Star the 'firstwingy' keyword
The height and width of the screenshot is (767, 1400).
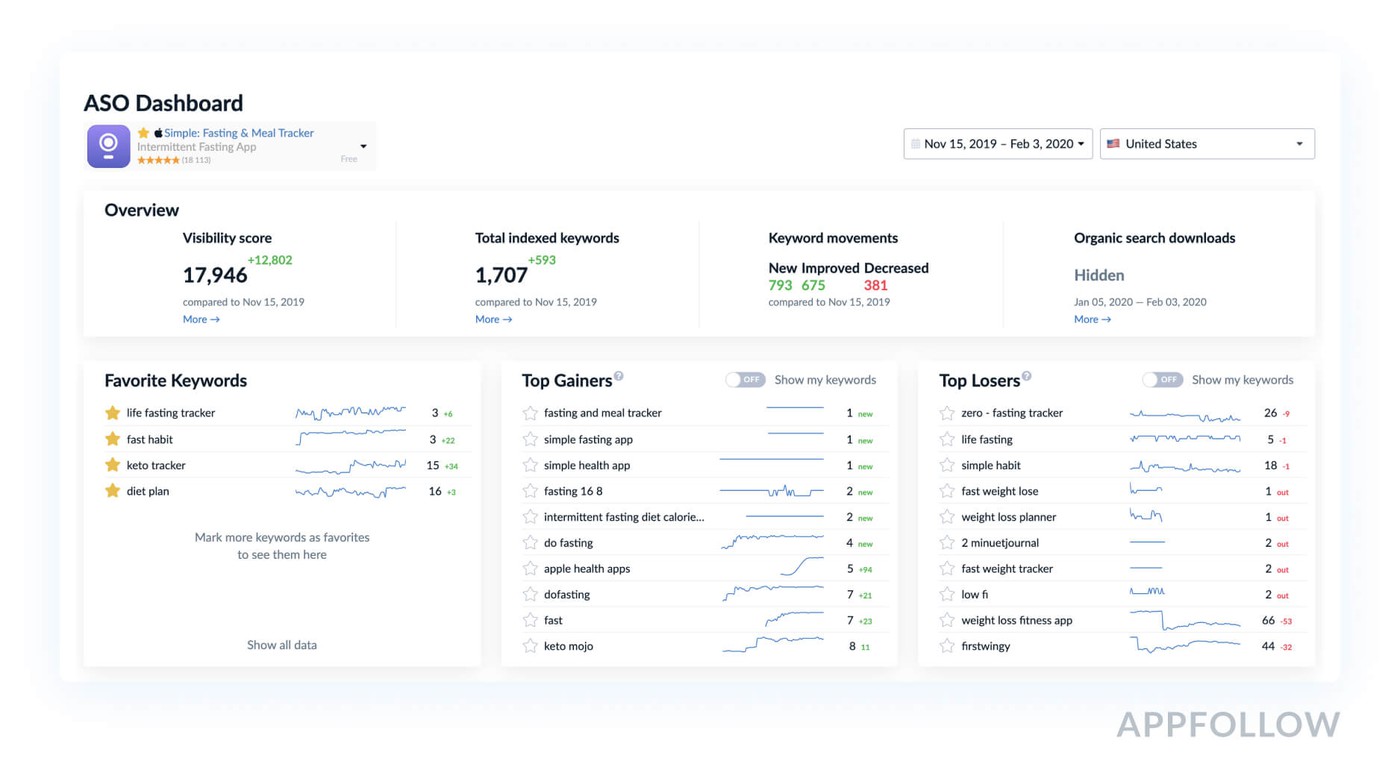(x=947, y=646)
